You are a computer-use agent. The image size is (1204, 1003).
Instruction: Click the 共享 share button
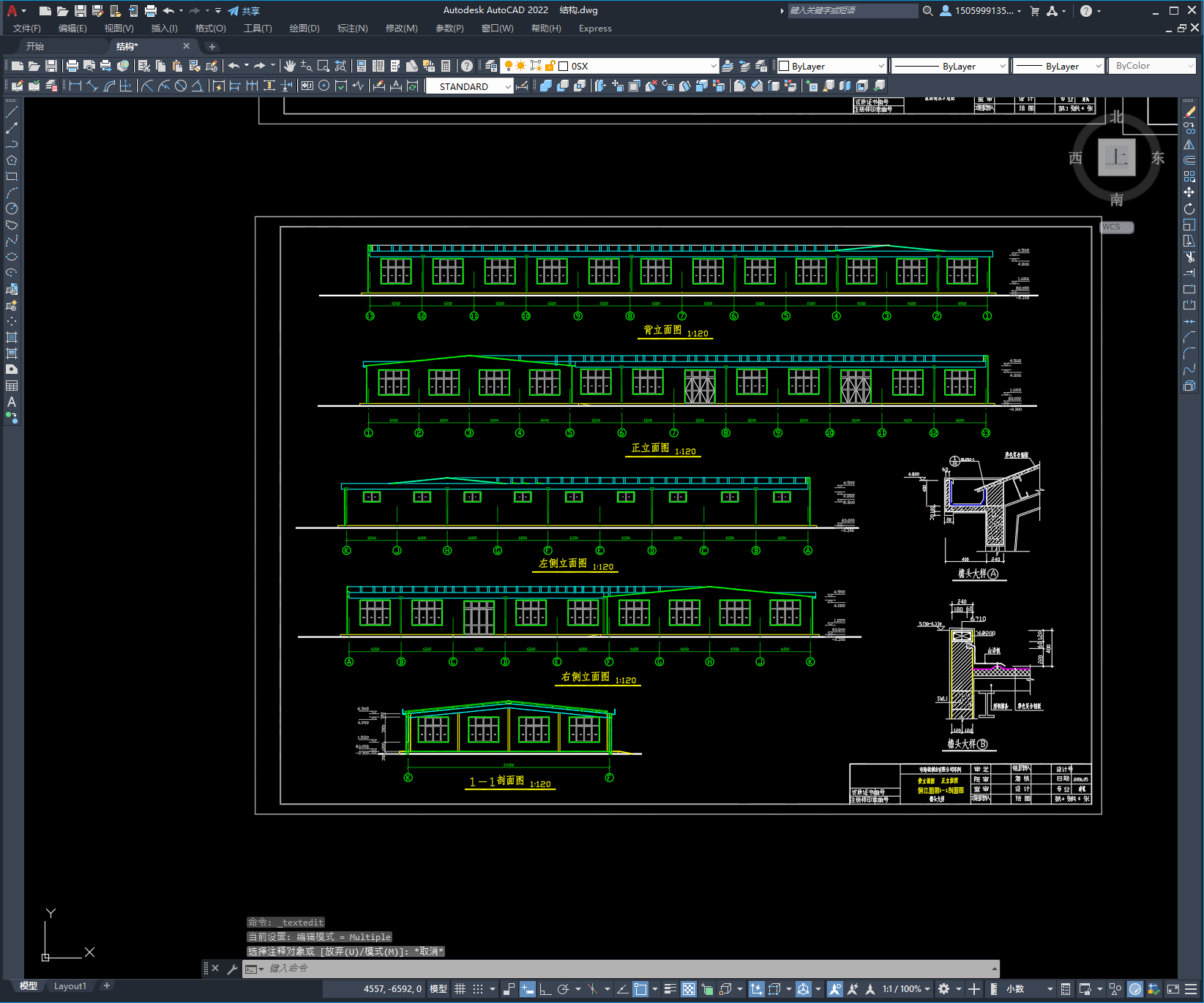[244, 11]
